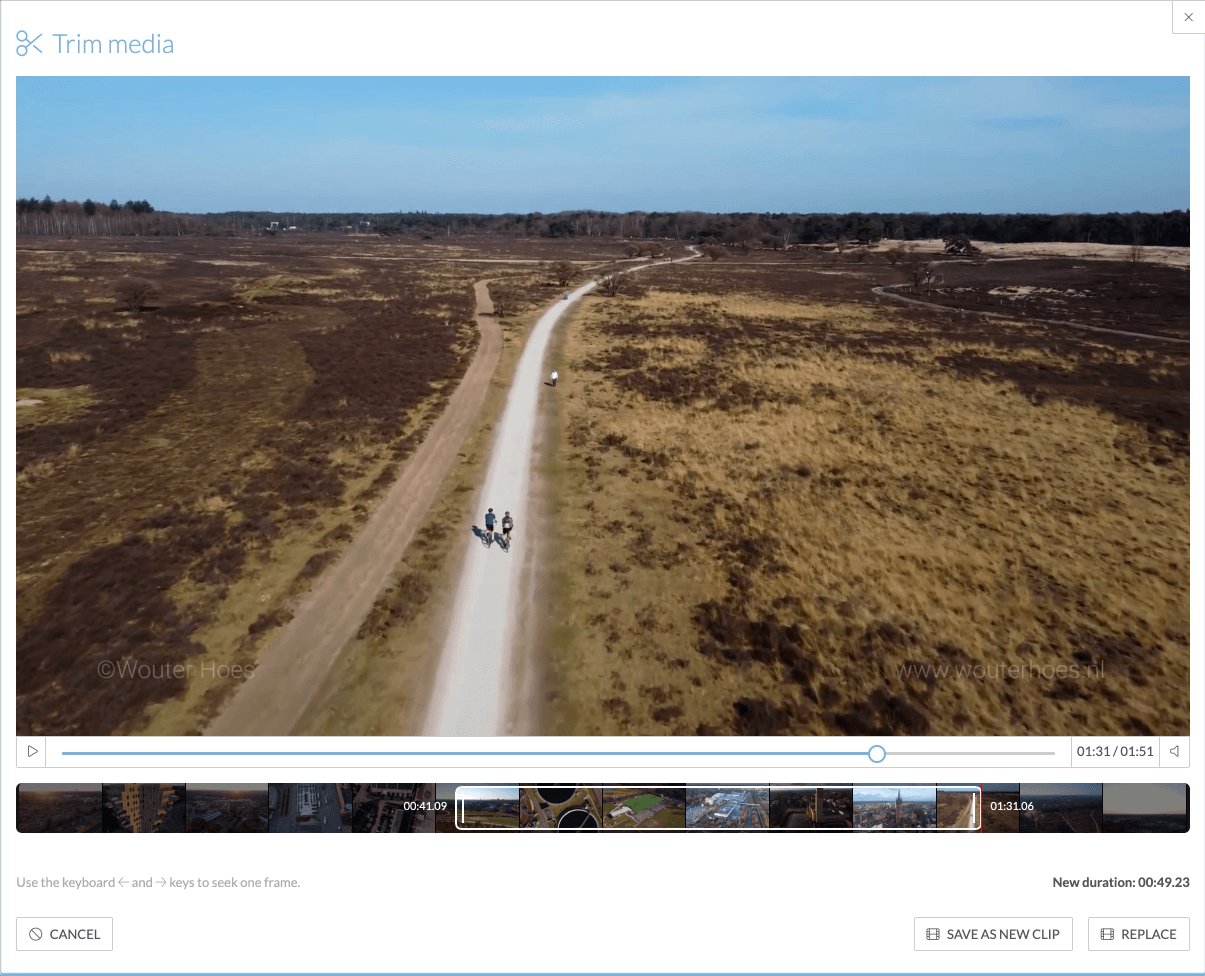Click the trim end handle in the filmstrip
The width and height of the screenshot is (1205, 976).
tap(974, 808)
